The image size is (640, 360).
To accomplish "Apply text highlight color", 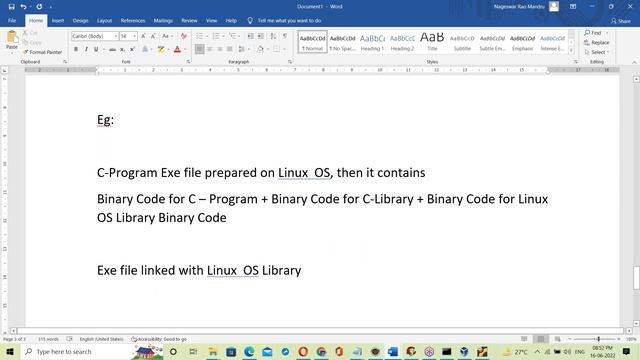I will tap(161, 49).
